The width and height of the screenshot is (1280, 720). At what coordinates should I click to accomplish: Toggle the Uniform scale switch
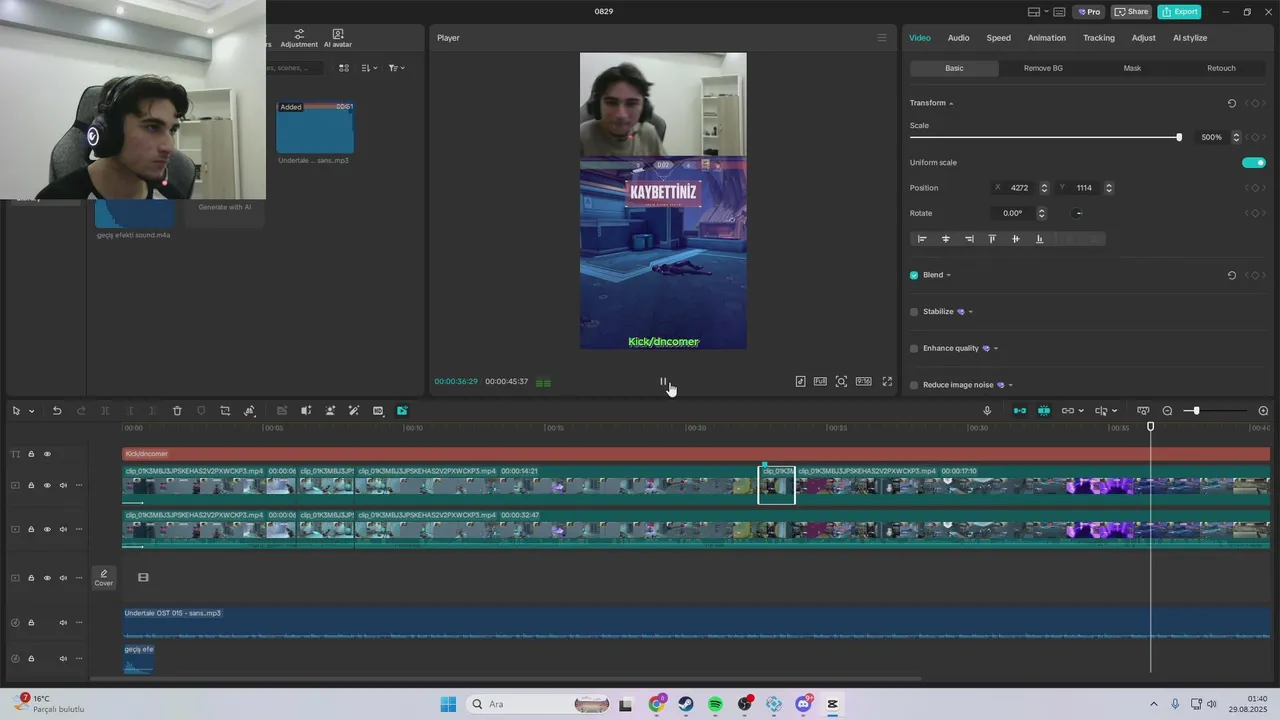pos(1254,163)
